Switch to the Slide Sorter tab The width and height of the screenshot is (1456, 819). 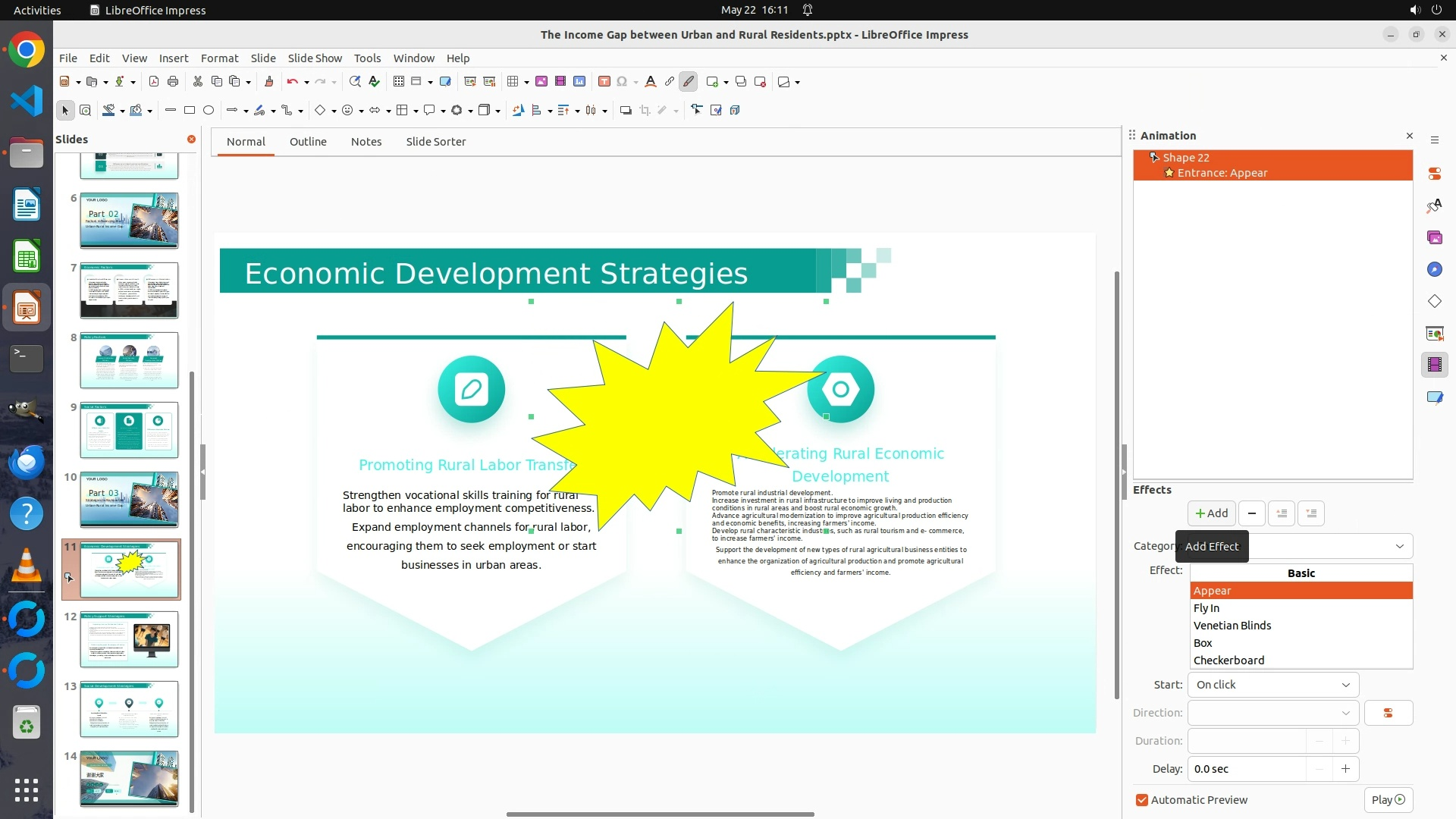click(x=435, y=142)
